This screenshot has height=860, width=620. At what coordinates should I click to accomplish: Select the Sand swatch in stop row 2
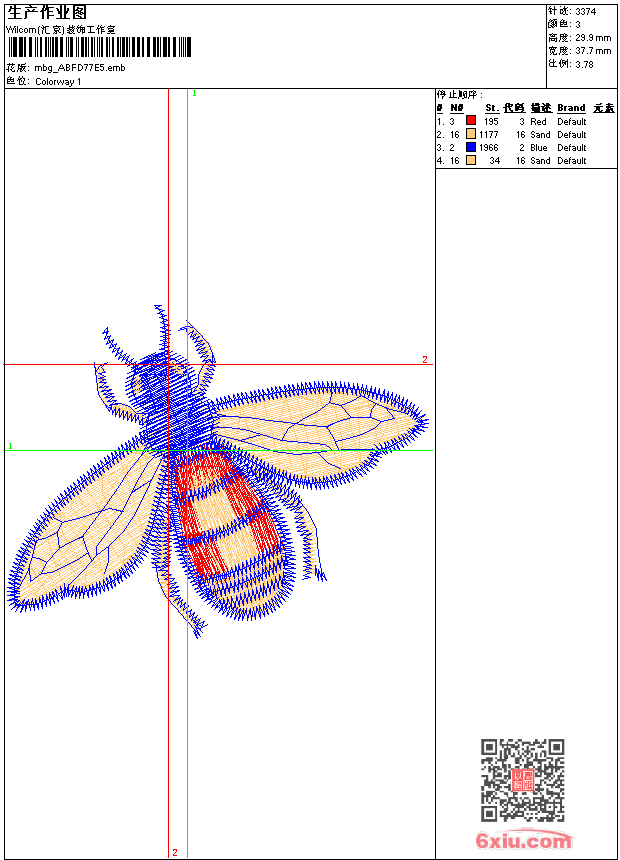471,134
